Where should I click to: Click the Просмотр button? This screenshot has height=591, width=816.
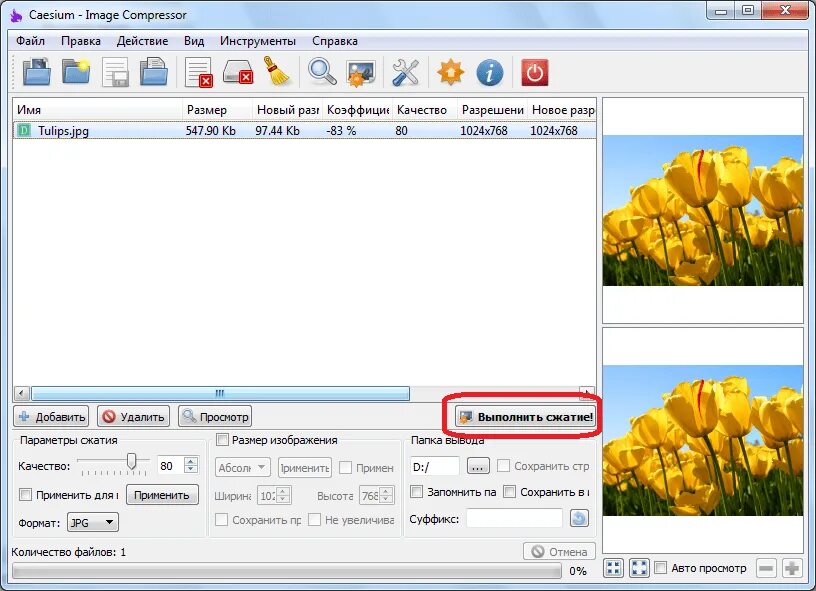215,416
